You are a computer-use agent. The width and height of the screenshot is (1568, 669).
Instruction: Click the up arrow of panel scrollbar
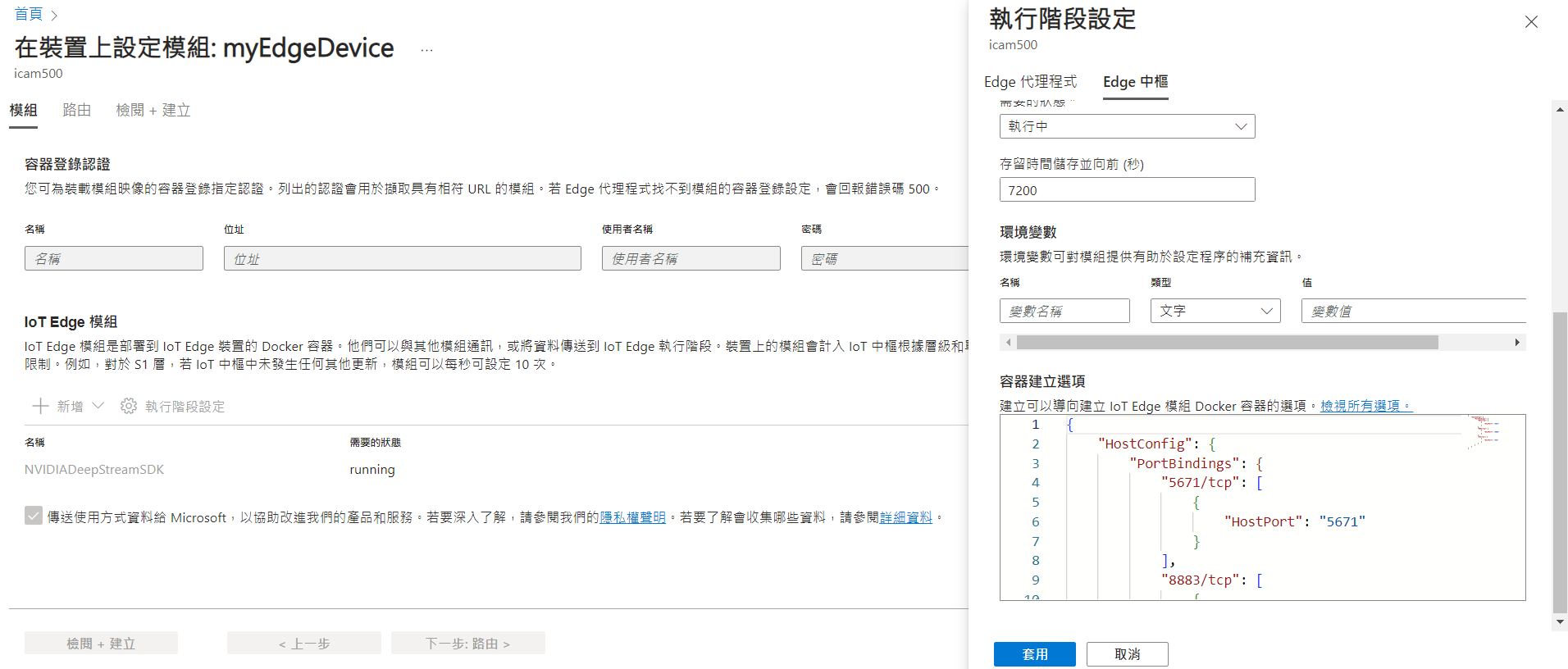(1560, 108)
